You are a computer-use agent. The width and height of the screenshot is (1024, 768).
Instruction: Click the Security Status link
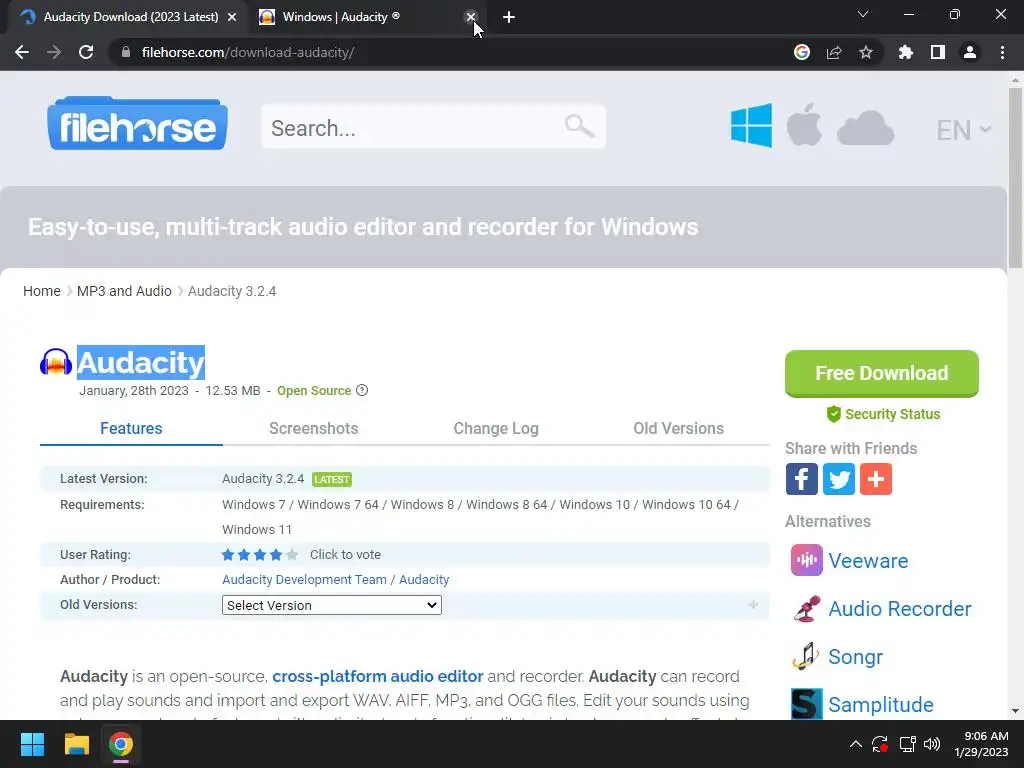pos(892,414)
